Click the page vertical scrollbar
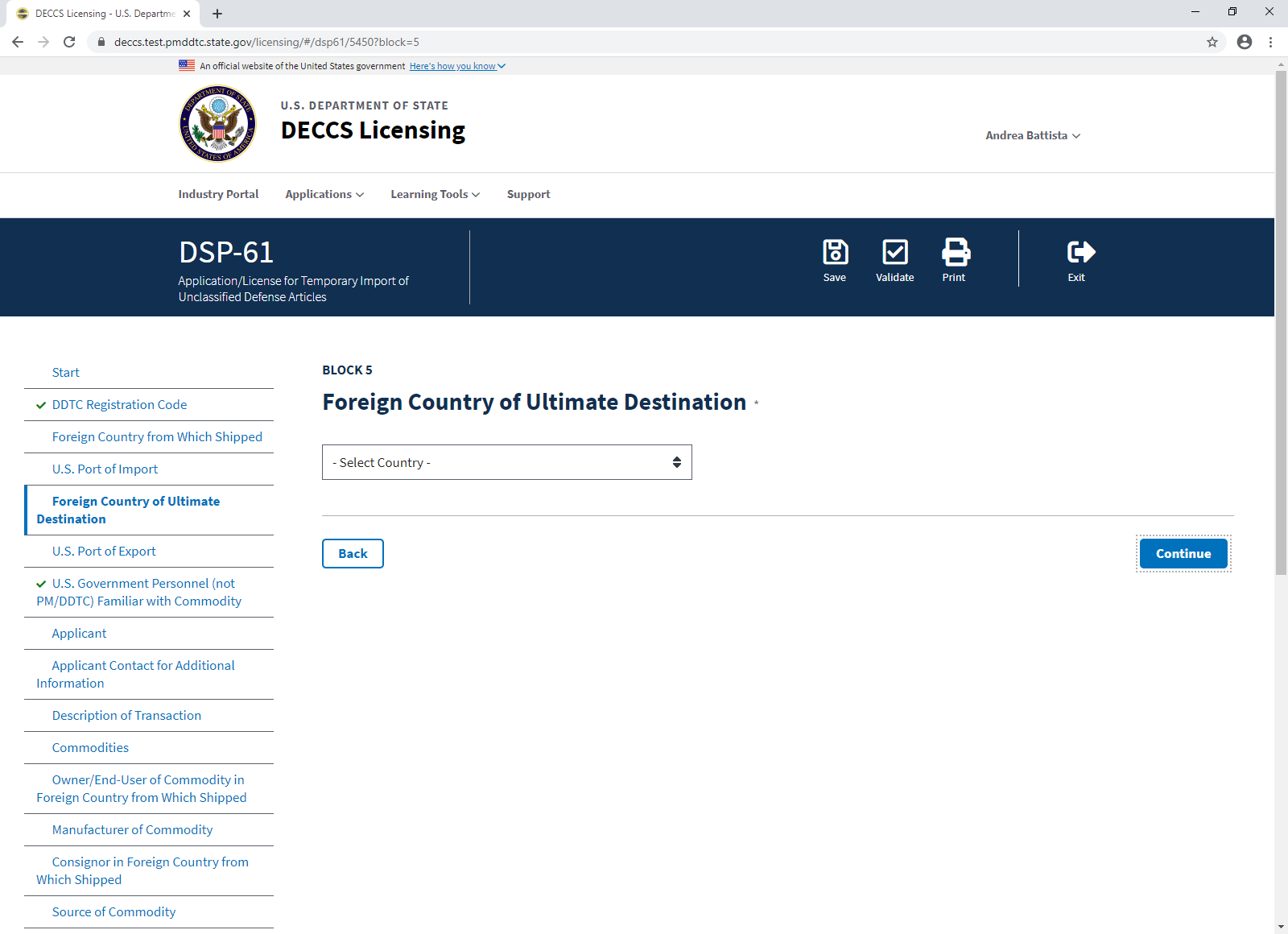The image size is (1288, 934). point(1281,322)
